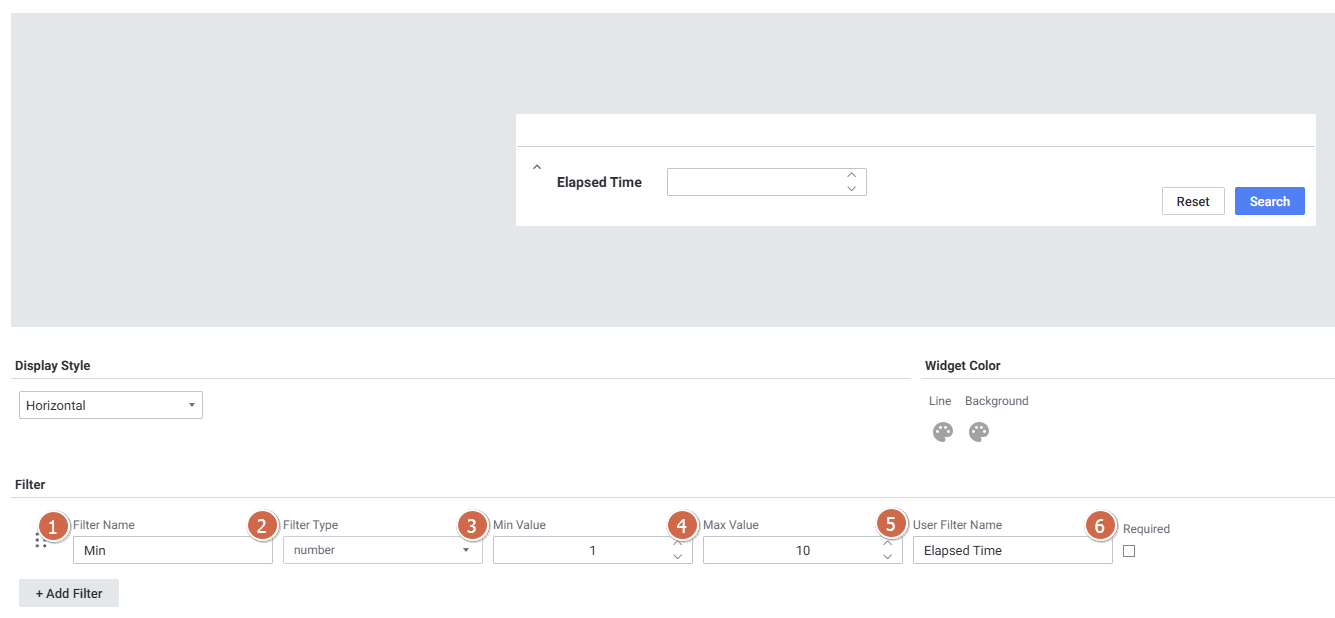Open the Line color palette picker
This screenshot has height=618, width=1335.
click(x=942, y=432)
